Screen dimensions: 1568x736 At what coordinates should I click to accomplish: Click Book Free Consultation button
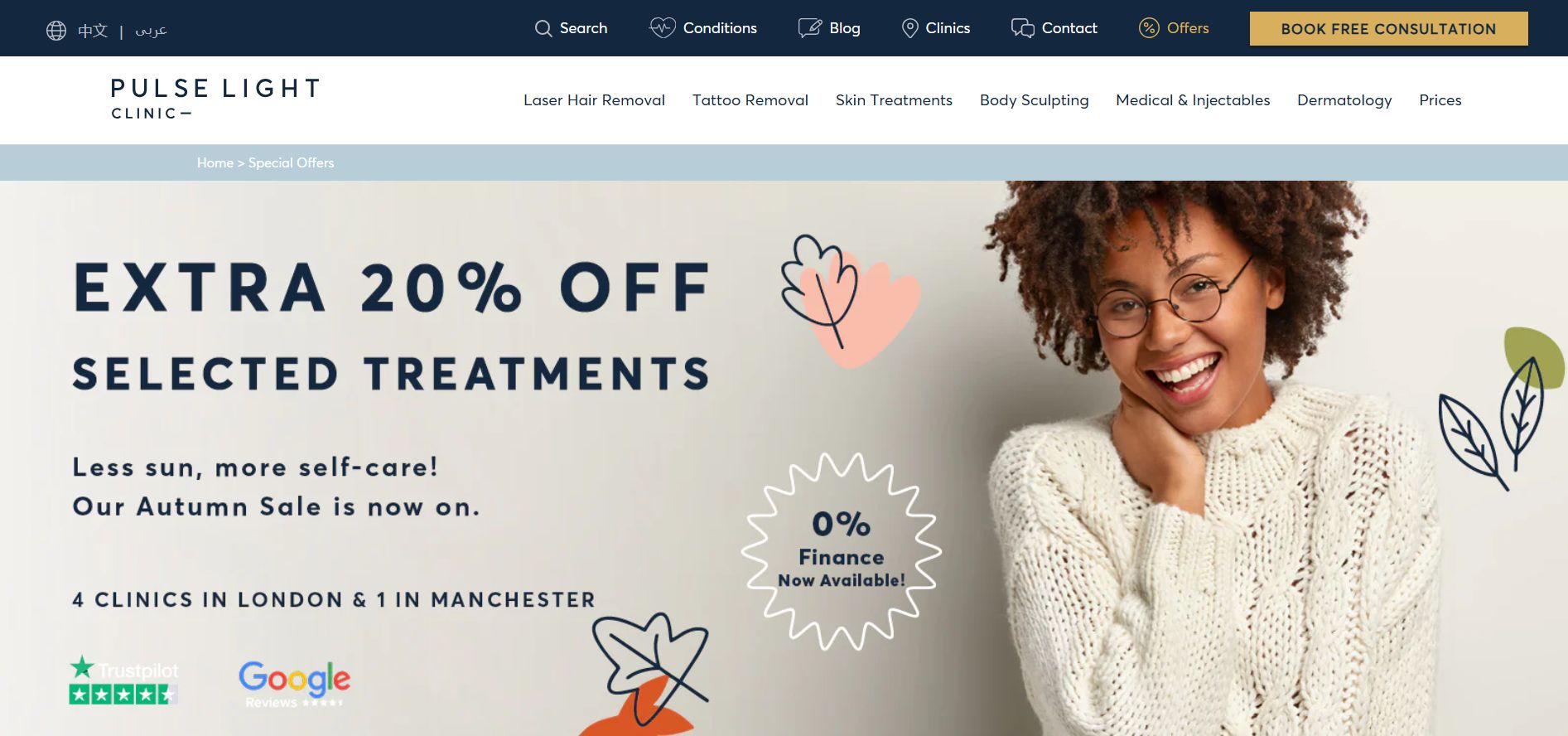[1389, 29]
